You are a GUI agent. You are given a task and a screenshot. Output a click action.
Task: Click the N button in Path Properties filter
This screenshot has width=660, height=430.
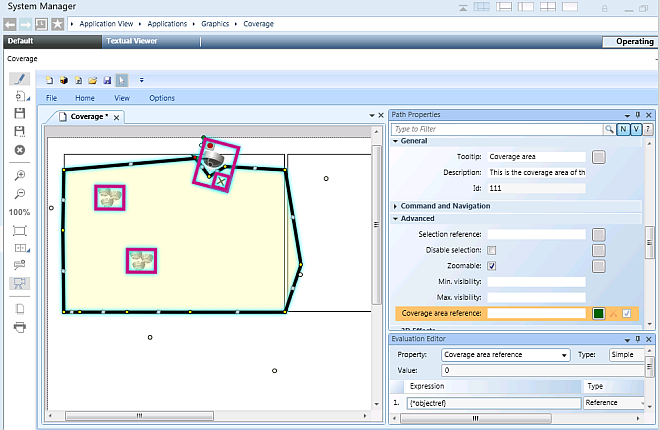(x=623, y=129)
